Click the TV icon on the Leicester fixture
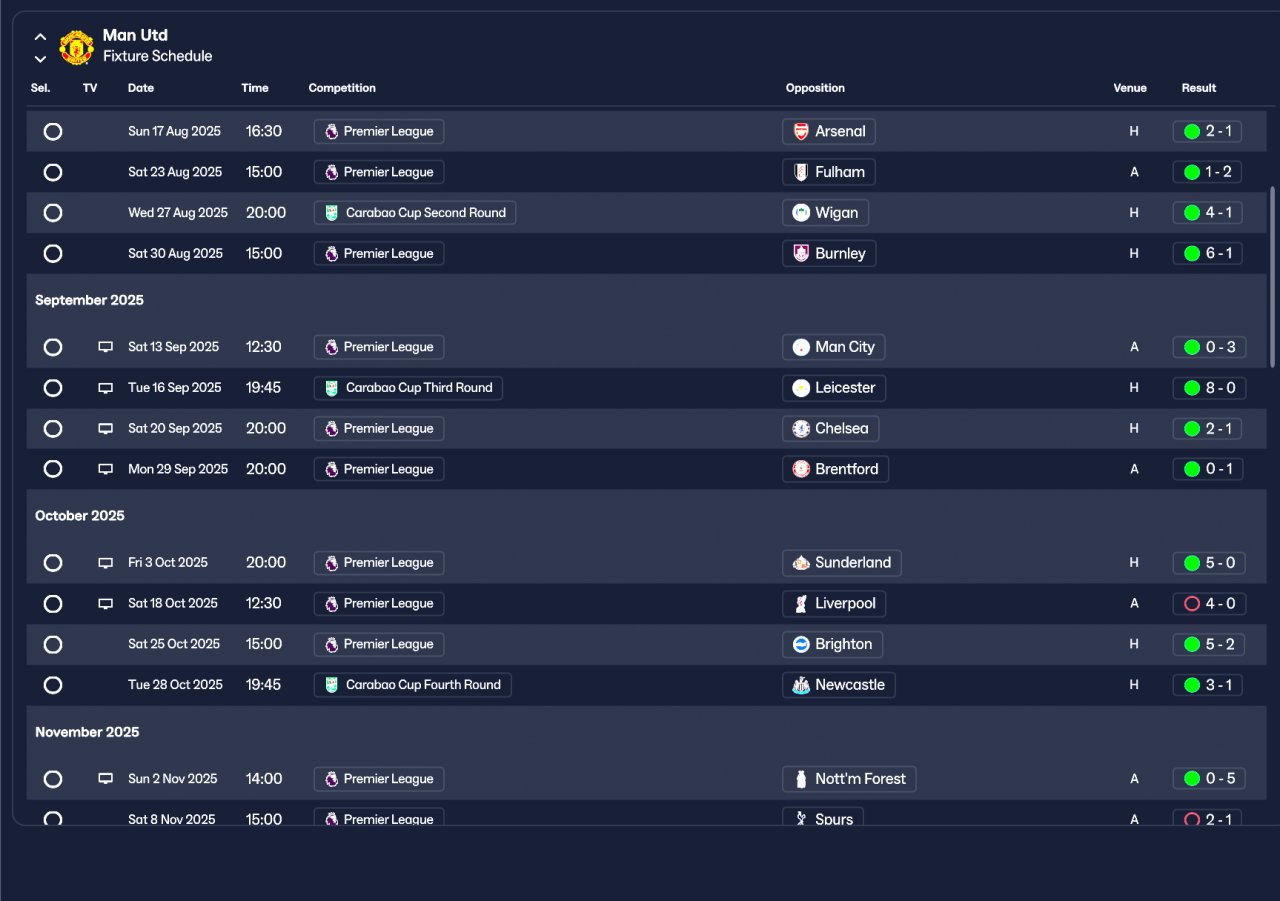Viewport: 1280px width, 901px height. click(105, 388)
